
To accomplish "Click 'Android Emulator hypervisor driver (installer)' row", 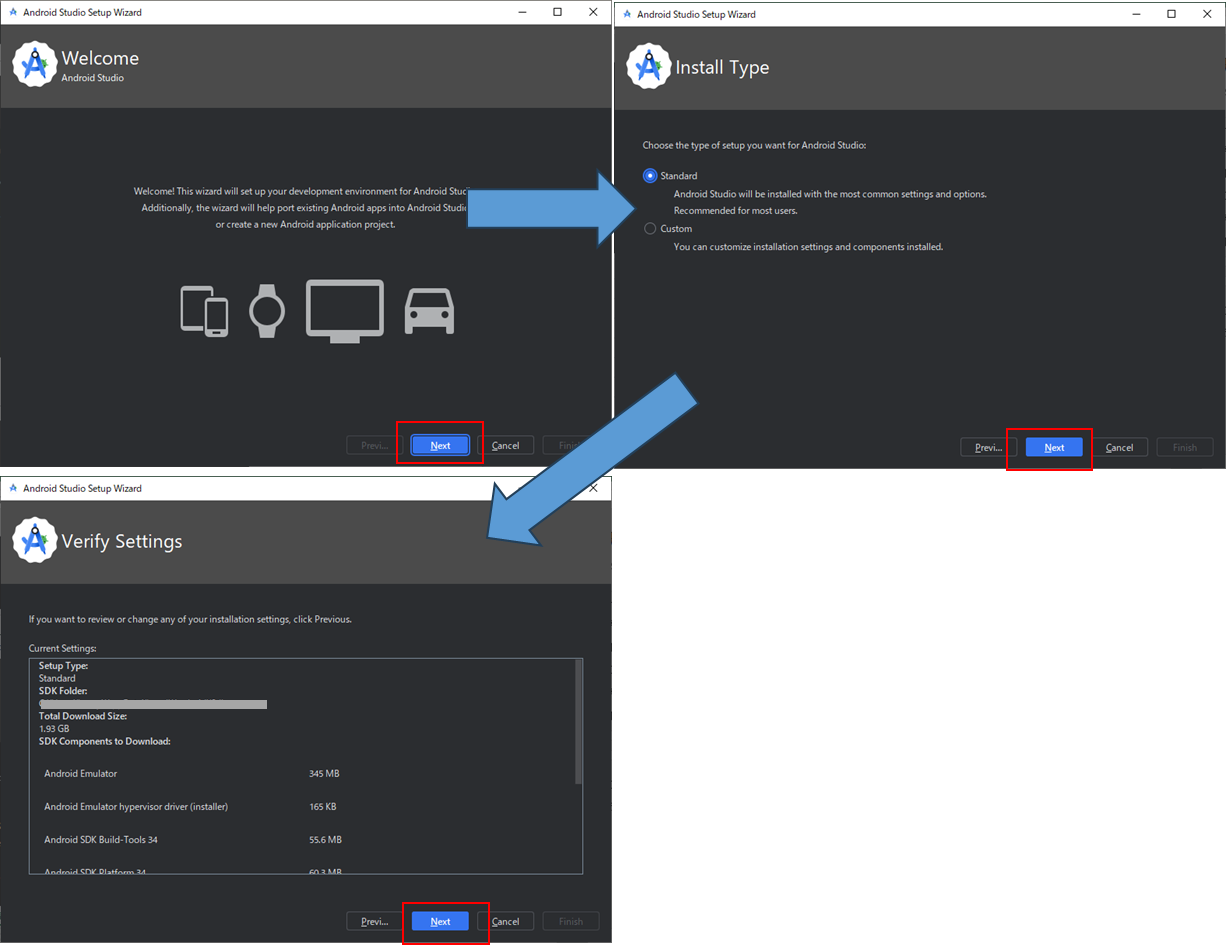I will tap(305, 807).
